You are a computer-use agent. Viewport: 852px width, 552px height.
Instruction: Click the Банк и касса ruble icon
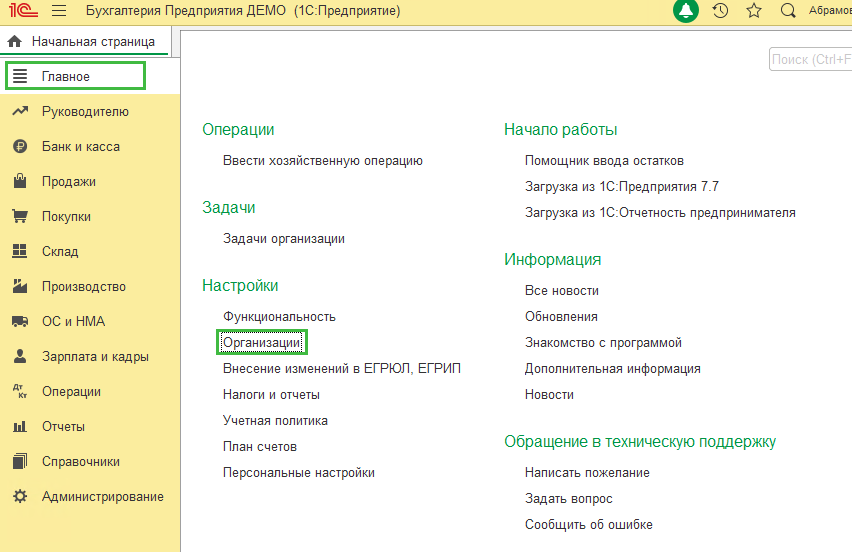click(20, 146)
